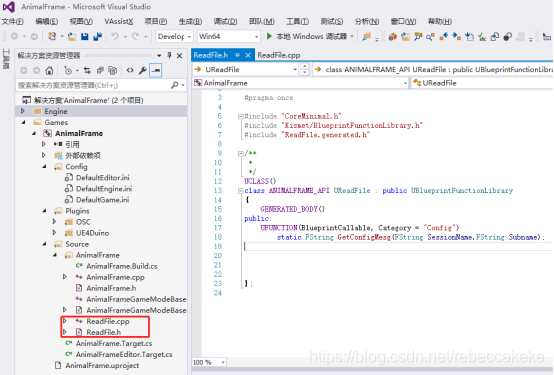The image size is (554, 375).
Task: Open the 视图(V) menu
Action: pyautogui.click(x=81, y=22)
